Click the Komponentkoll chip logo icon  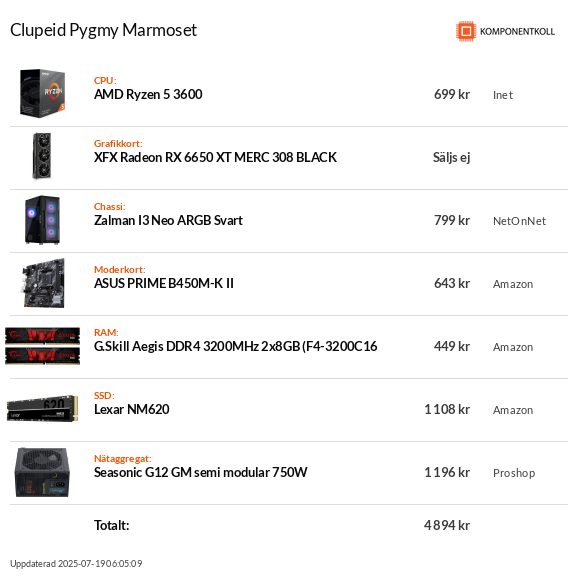466,31
